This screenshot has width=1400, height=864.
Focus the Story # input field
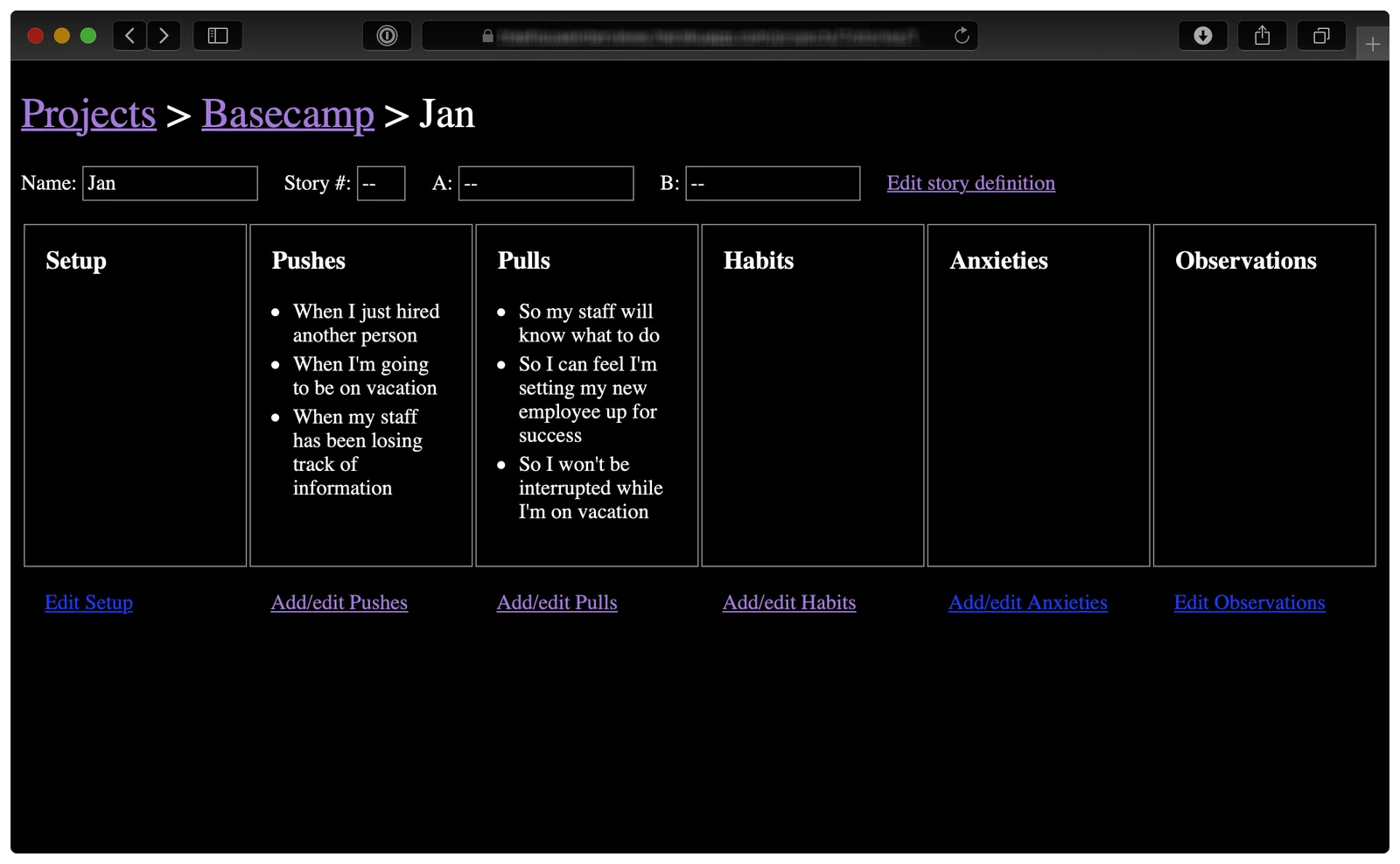coord(381,183)
